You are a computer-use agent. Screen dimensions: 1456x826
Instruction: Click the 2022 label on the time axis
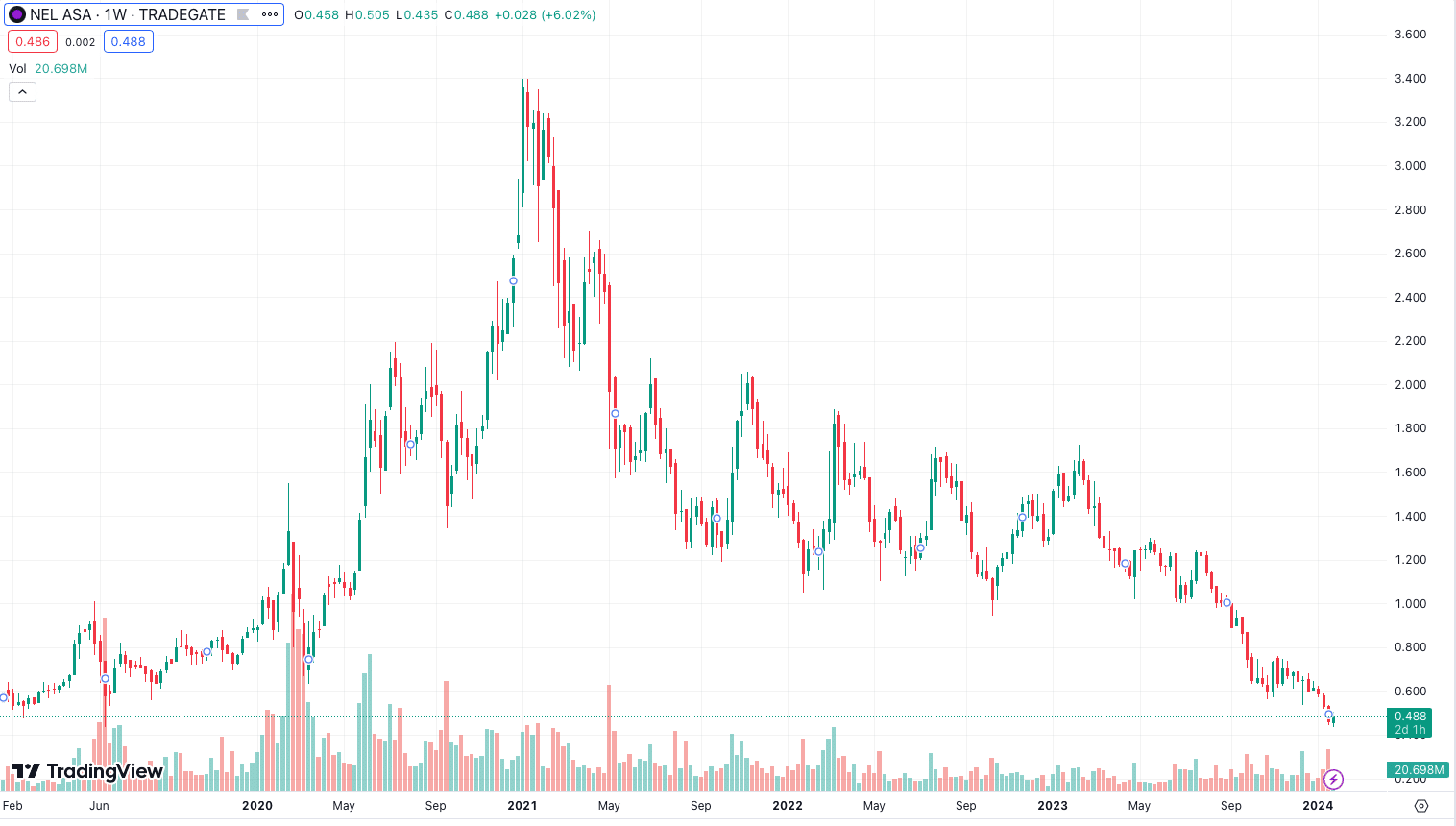point(788,806)
